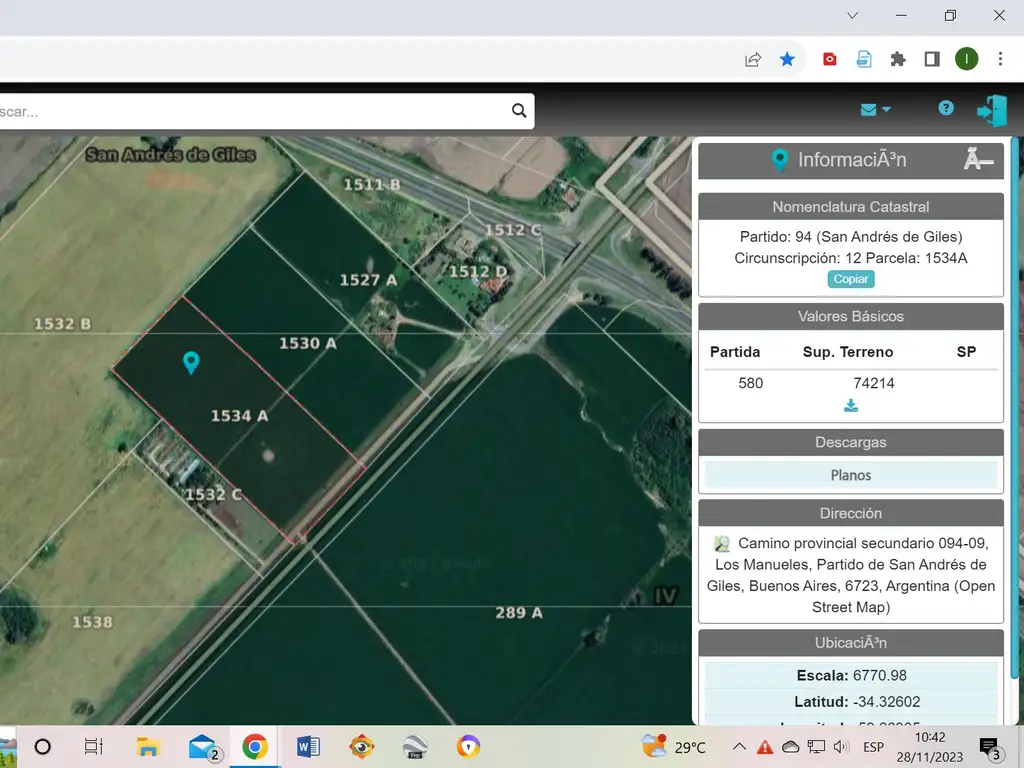This screenshot has width=1024, height=768.
Task: Expand the envelope messages dropdown
Action: pos(875,110)
